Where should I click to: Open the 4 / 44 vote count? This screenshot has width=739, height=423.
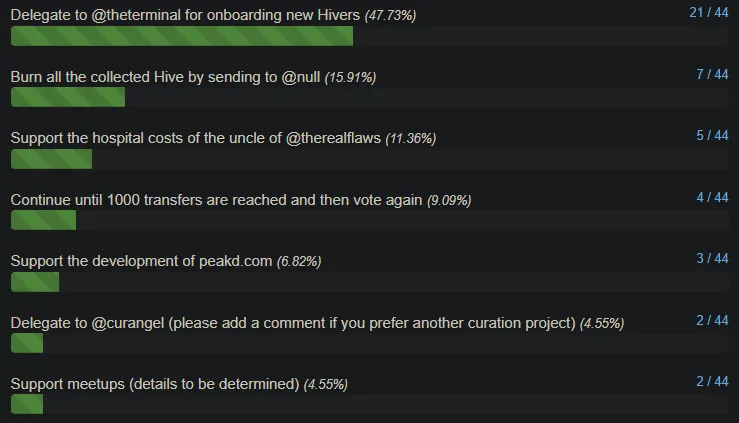[x=712, y=197]
